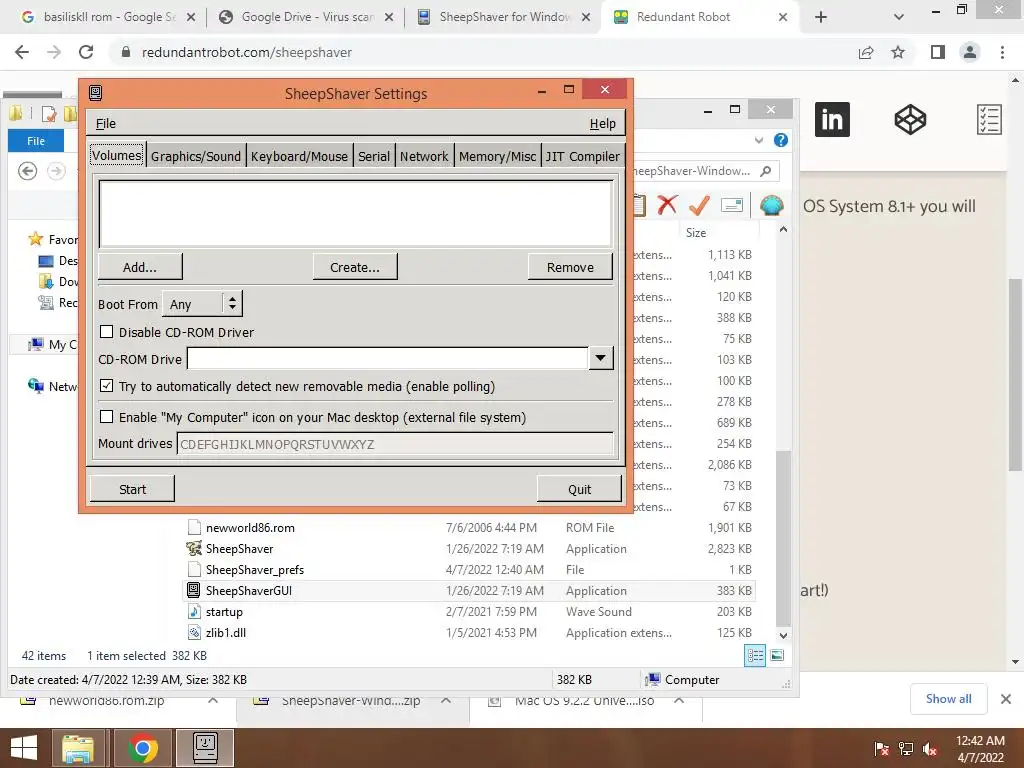Click the orange checkmark icon in Explorer
This screenshot has width=1024, height=768.
click(699, 205)
